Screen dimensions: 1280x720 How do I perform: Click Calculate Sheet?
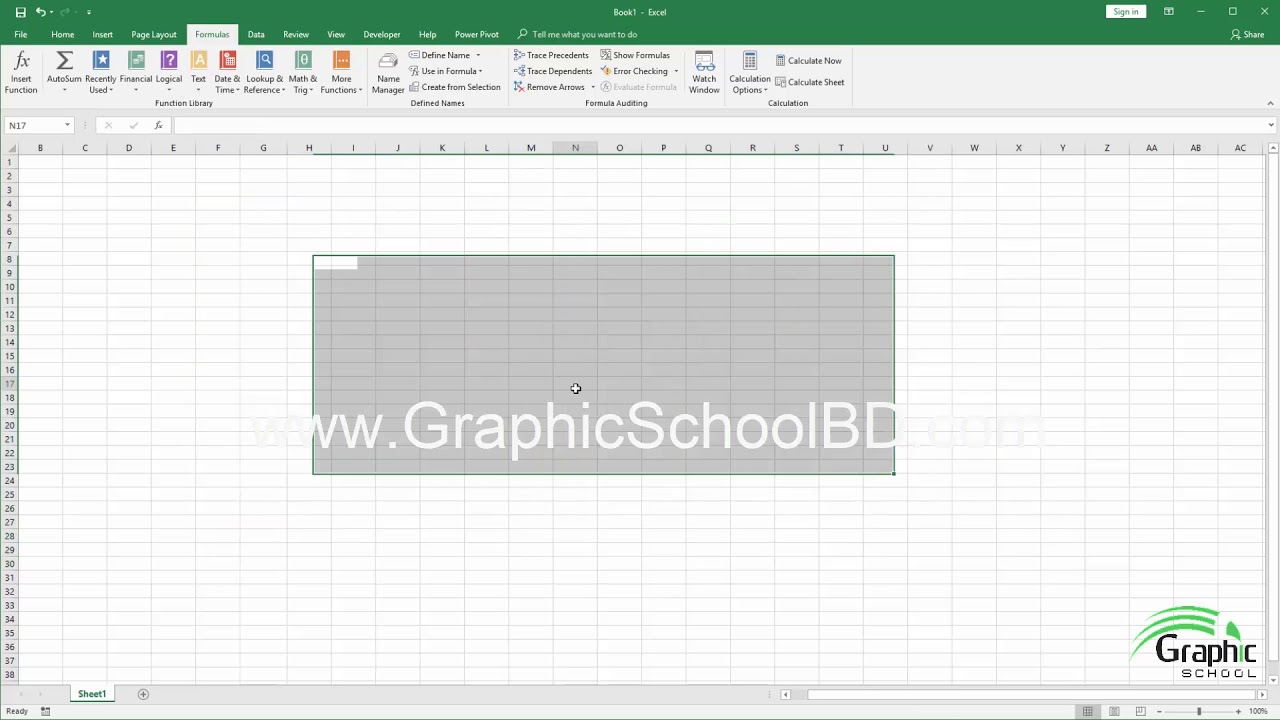pyautogui.click(x=810, y=82)
